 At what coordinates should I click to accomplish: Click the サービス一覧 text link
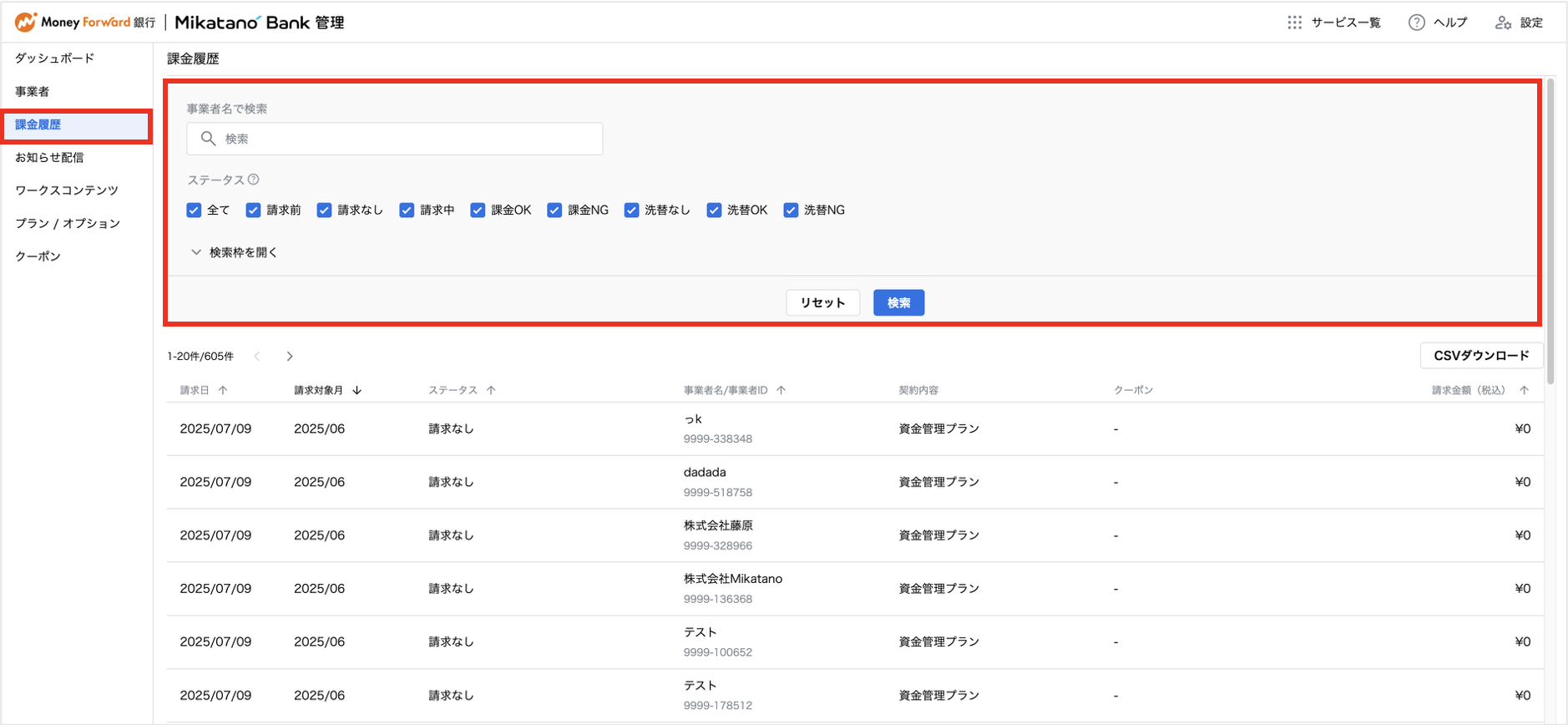coord(1346,23)
